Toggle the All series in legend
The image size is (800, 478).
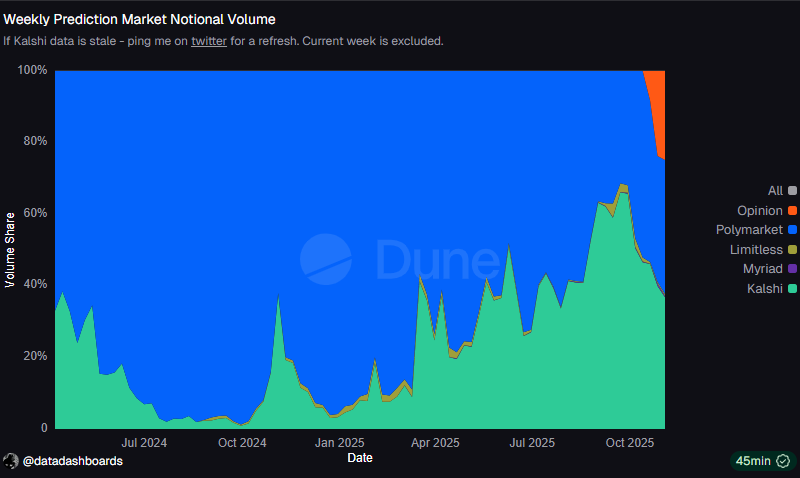tap(775, 190)
